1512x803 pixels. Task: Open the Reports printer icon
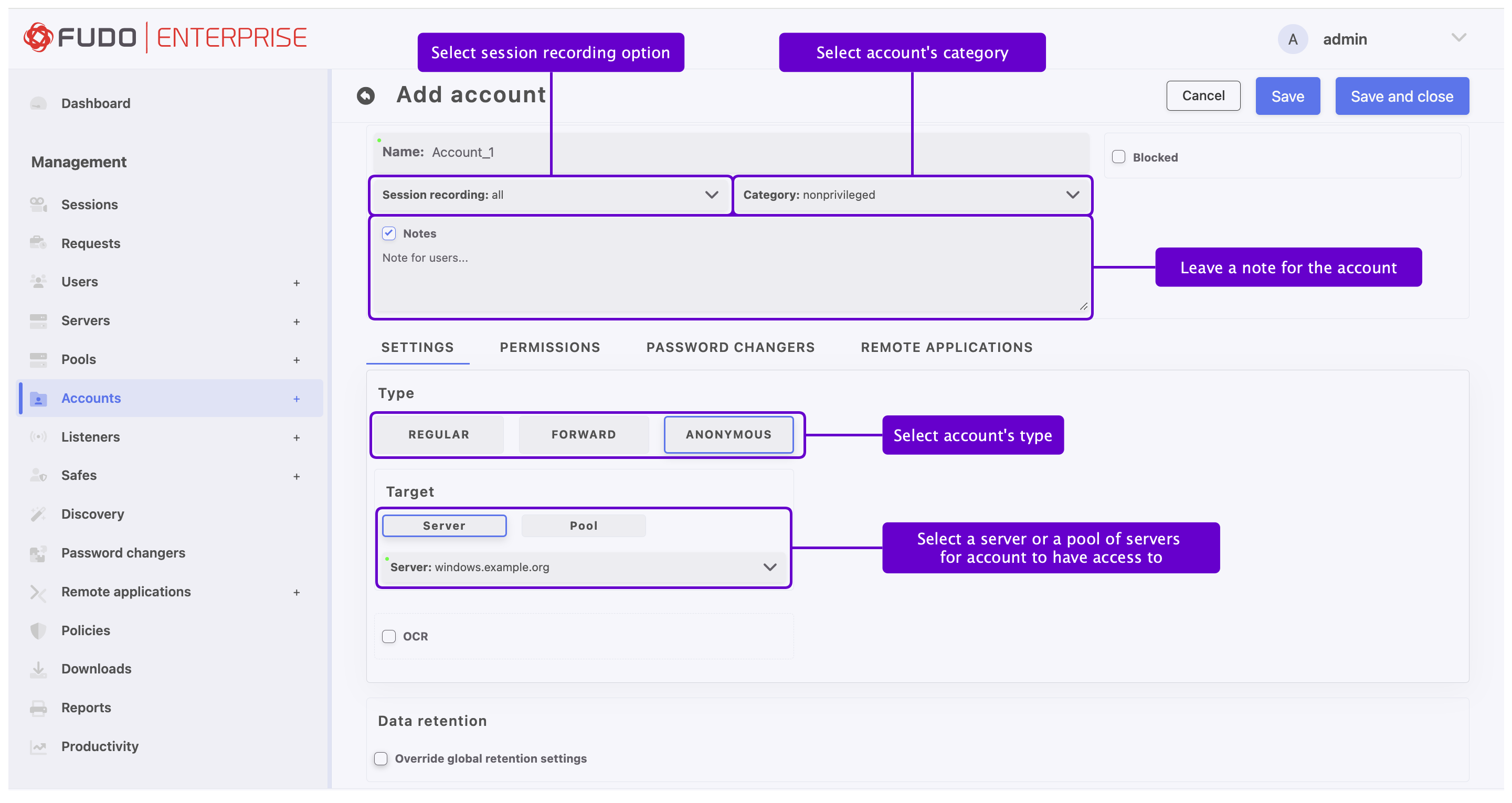click(x=38, y=708)
